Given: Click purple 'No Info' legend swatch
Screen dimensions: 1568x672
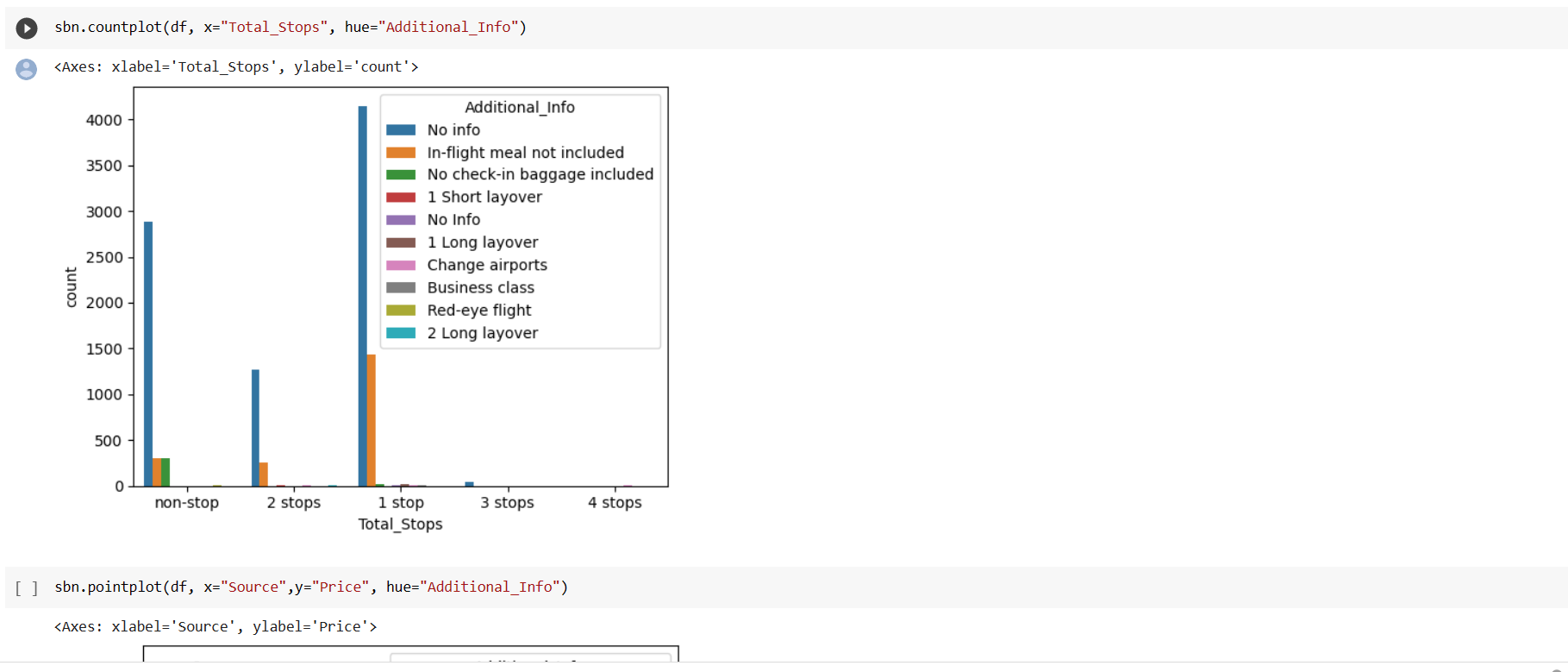Looking at the screenshot, I should 401,220.
